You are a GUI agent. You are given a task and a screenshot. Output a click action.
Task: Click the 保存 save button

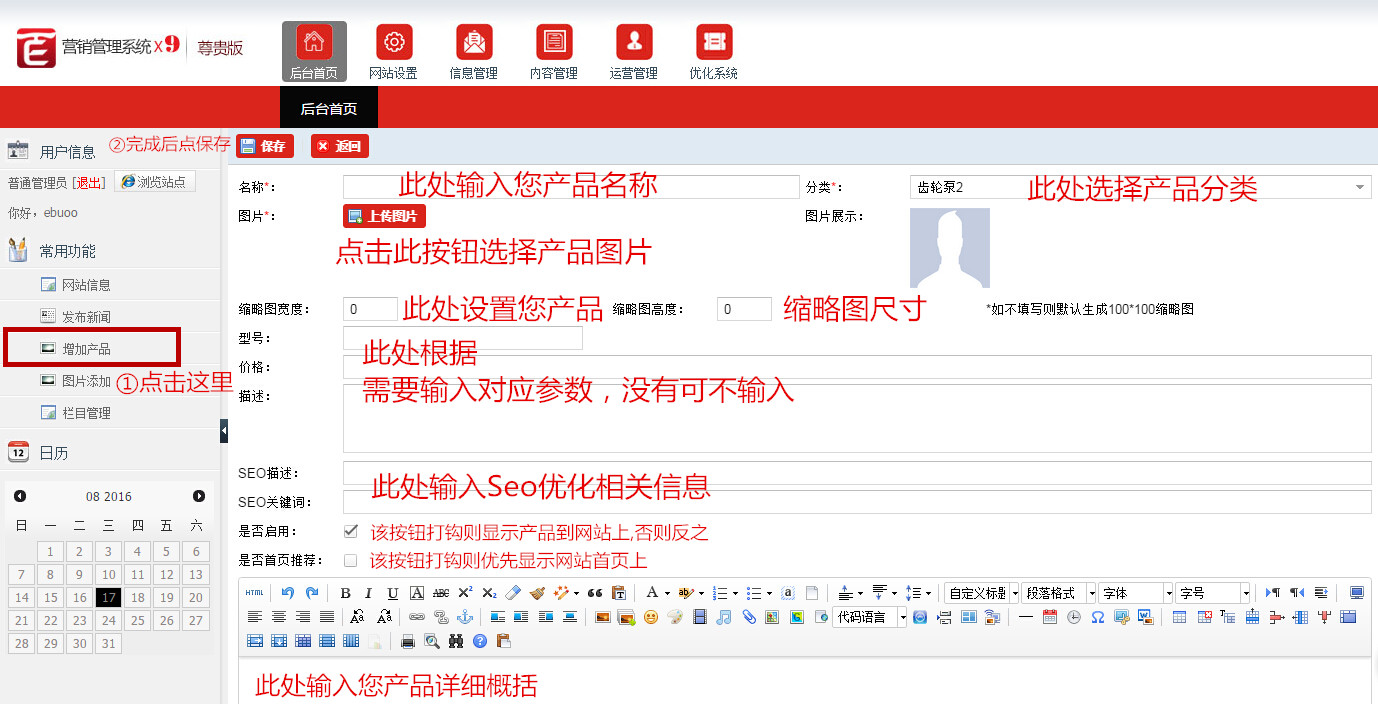[263, 146]
